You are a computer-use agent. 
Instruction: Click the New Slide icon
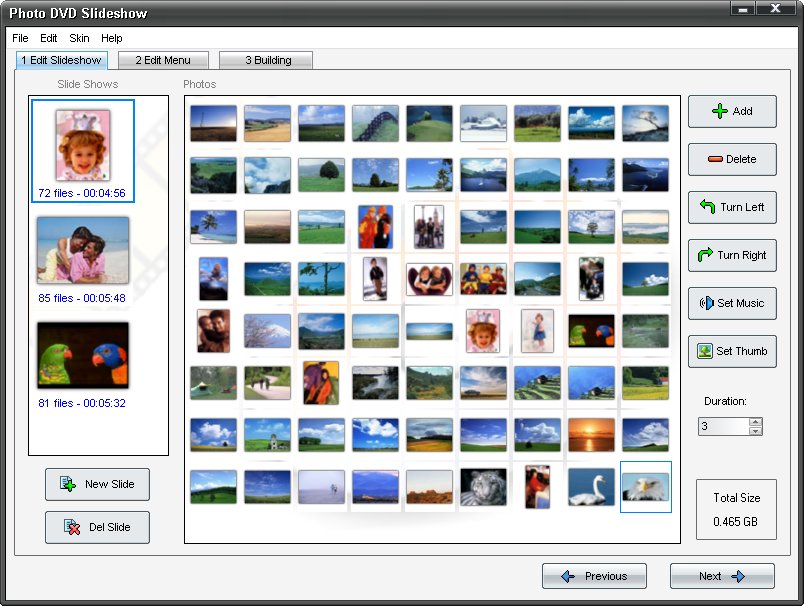(68, 483)
